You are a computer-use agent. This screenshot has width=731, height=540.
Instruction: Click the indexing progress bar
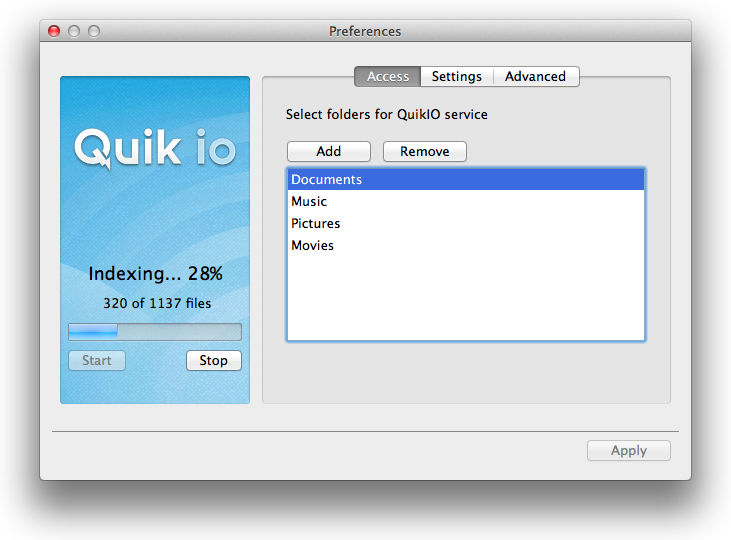pos(155,332)
